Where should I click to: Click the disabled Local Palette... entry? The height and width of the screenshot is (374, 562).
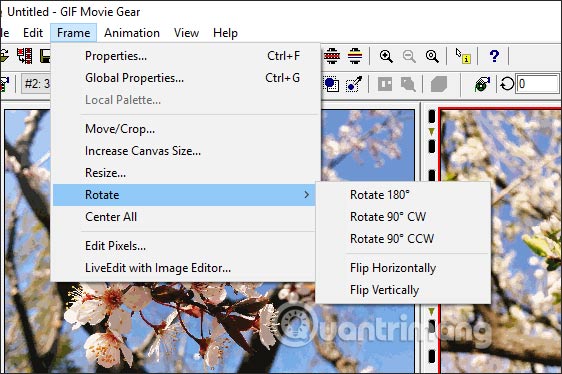tap(184, 100)
